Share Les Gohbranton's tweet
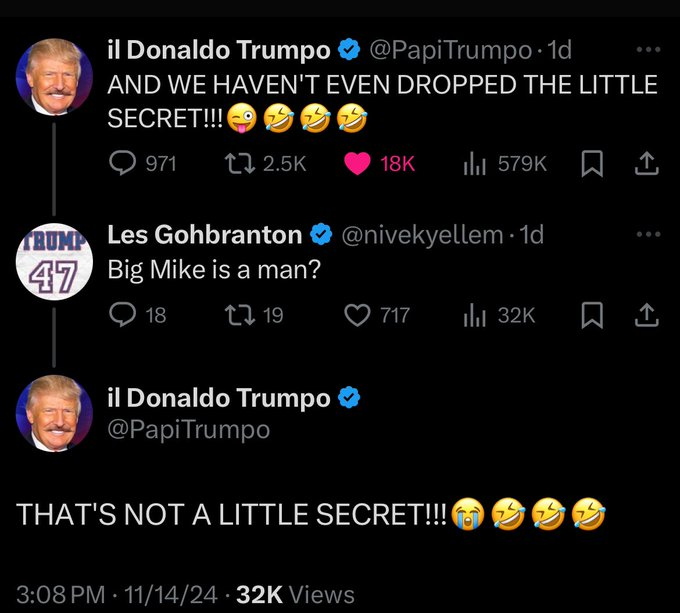The image size is (680, 613). tap(645, 315)
